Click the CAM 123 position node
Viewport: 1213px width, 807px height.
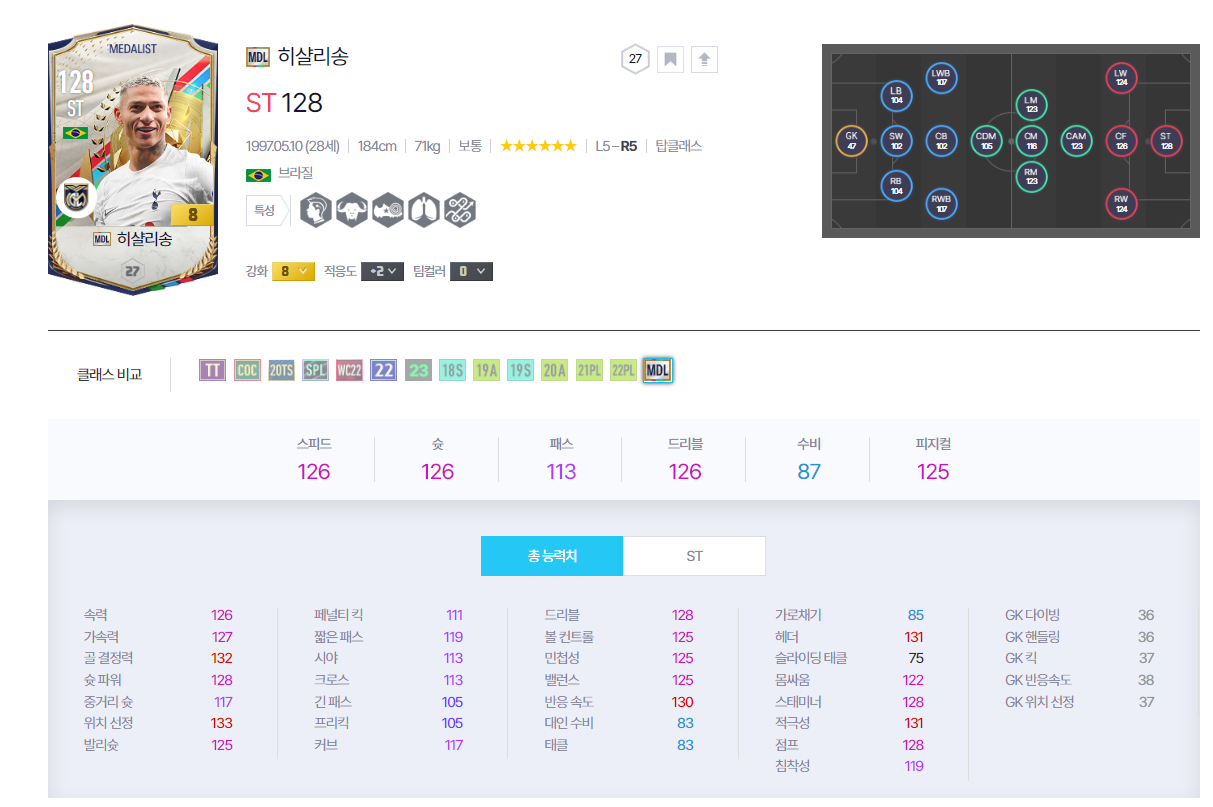(1076, 141)
